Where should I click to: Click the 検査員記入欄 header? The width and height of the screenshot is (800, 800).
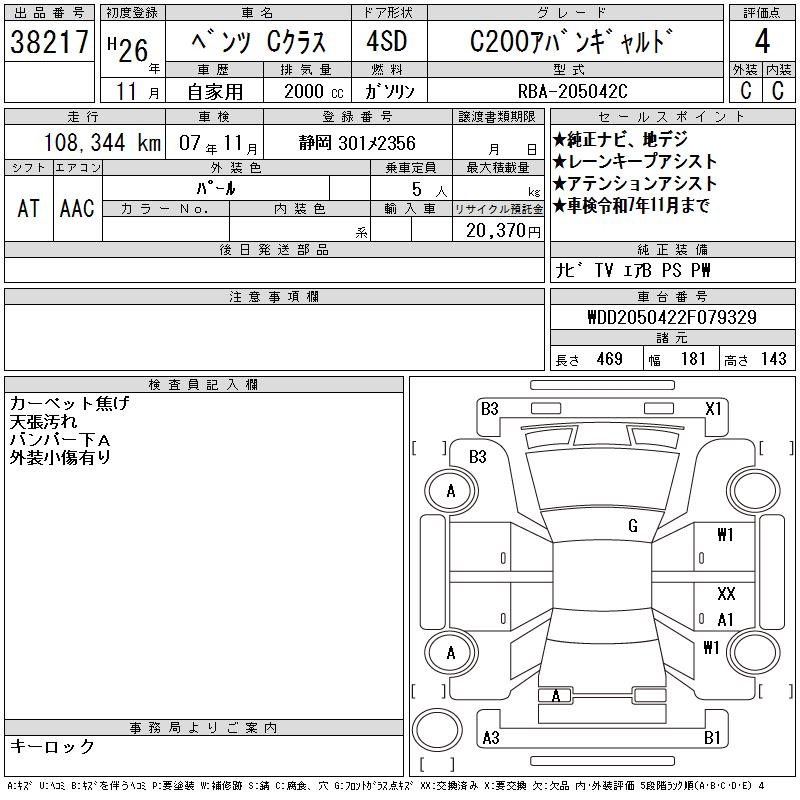point(204,385)
